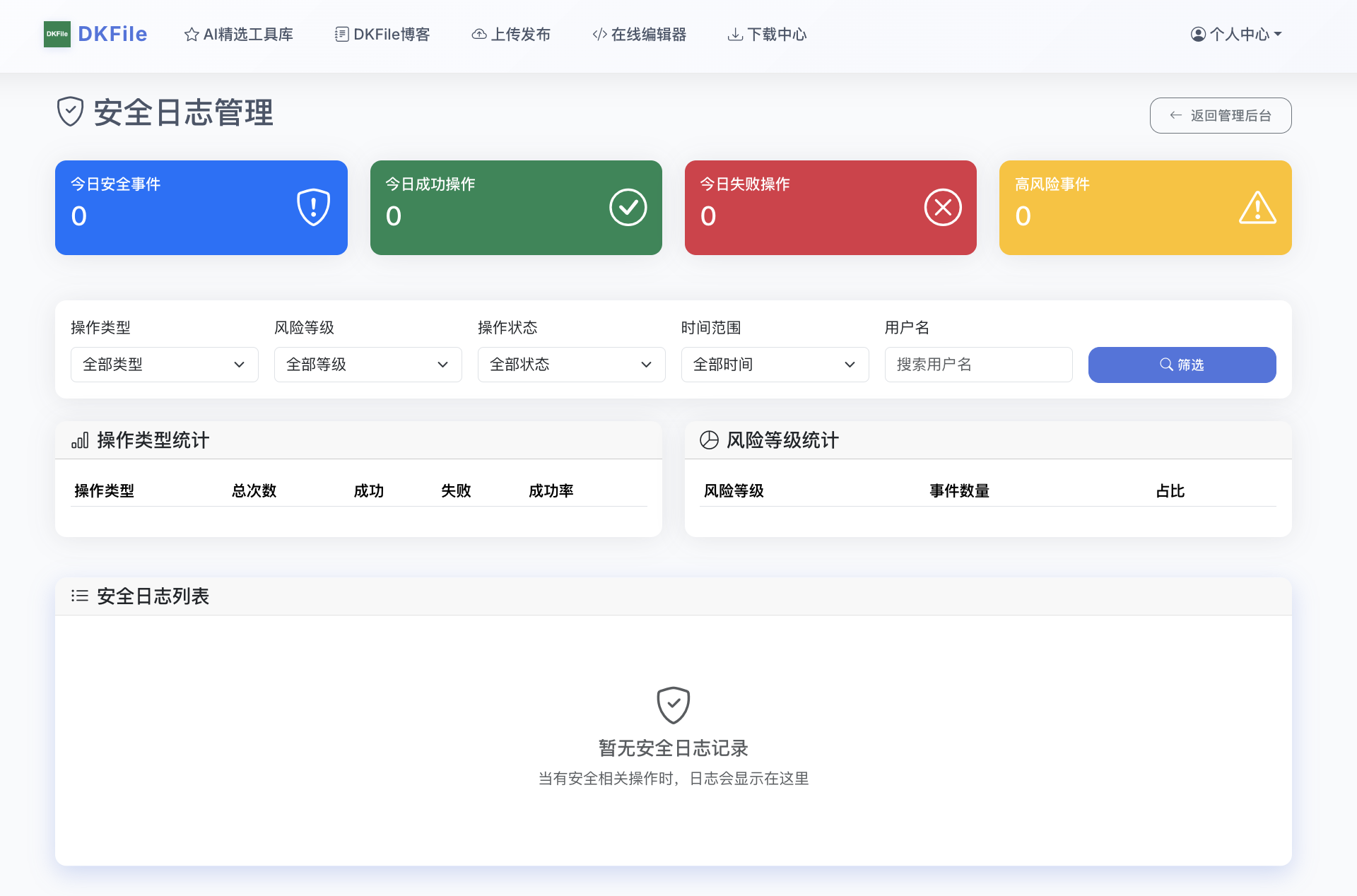The height and width of the screenshot is (896, 1357).
Task: Click the bar chart icon beside 操作类型统计
Action: (80, 440)
